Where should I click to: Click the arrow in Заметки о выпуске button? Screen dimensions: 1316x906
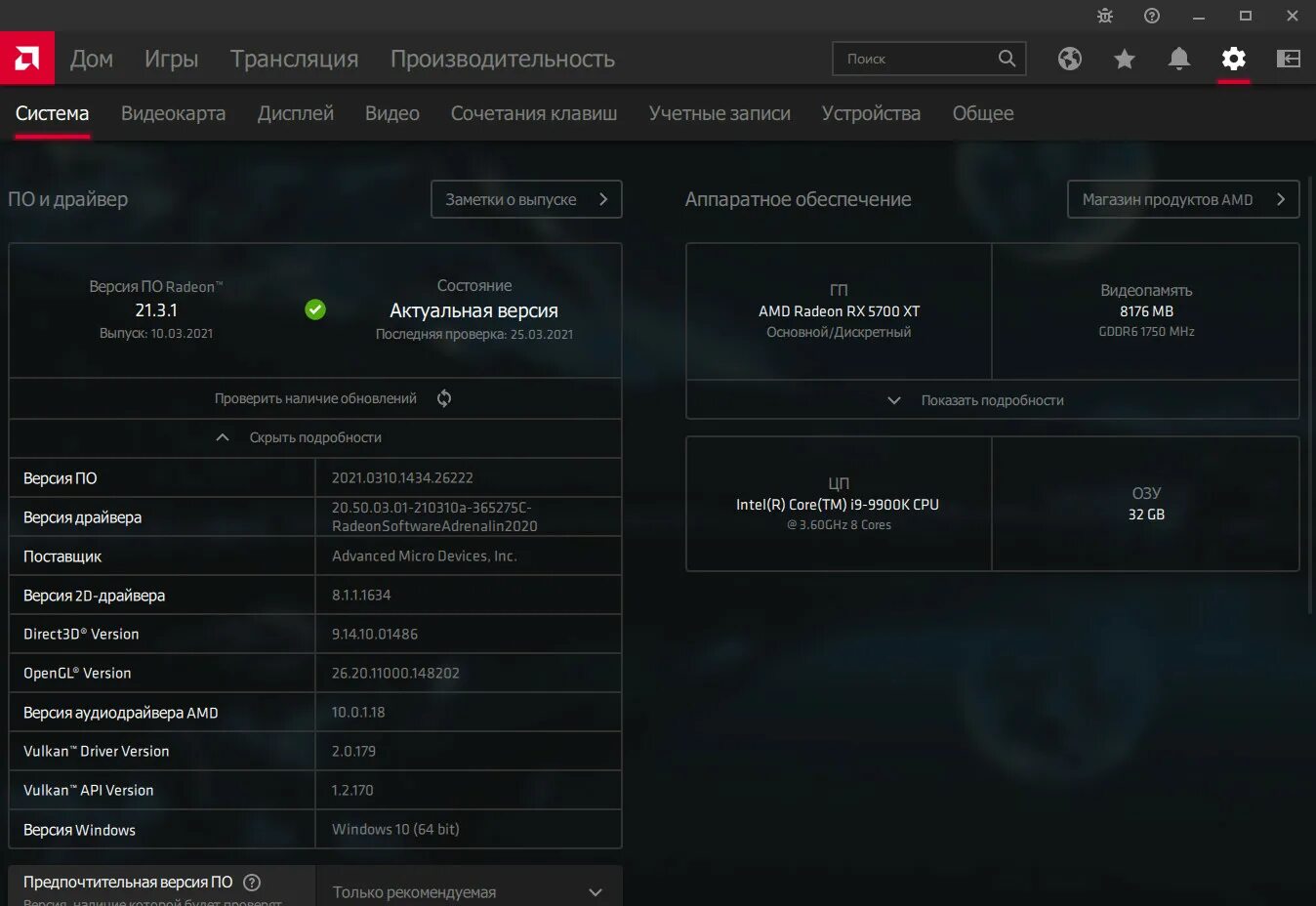click(603, 199)
